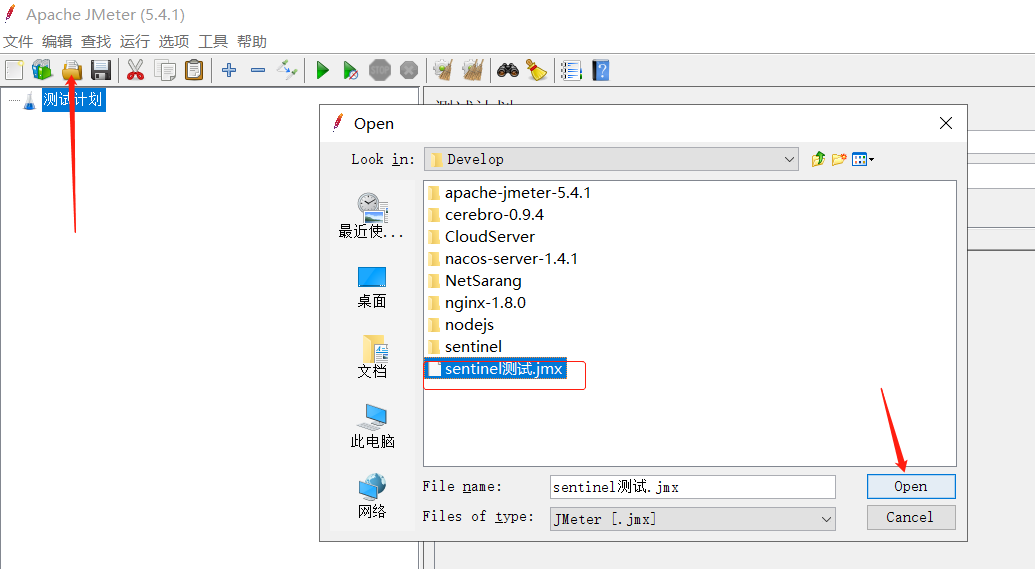Click Start no pauses icon

click(x=351, y=70)
